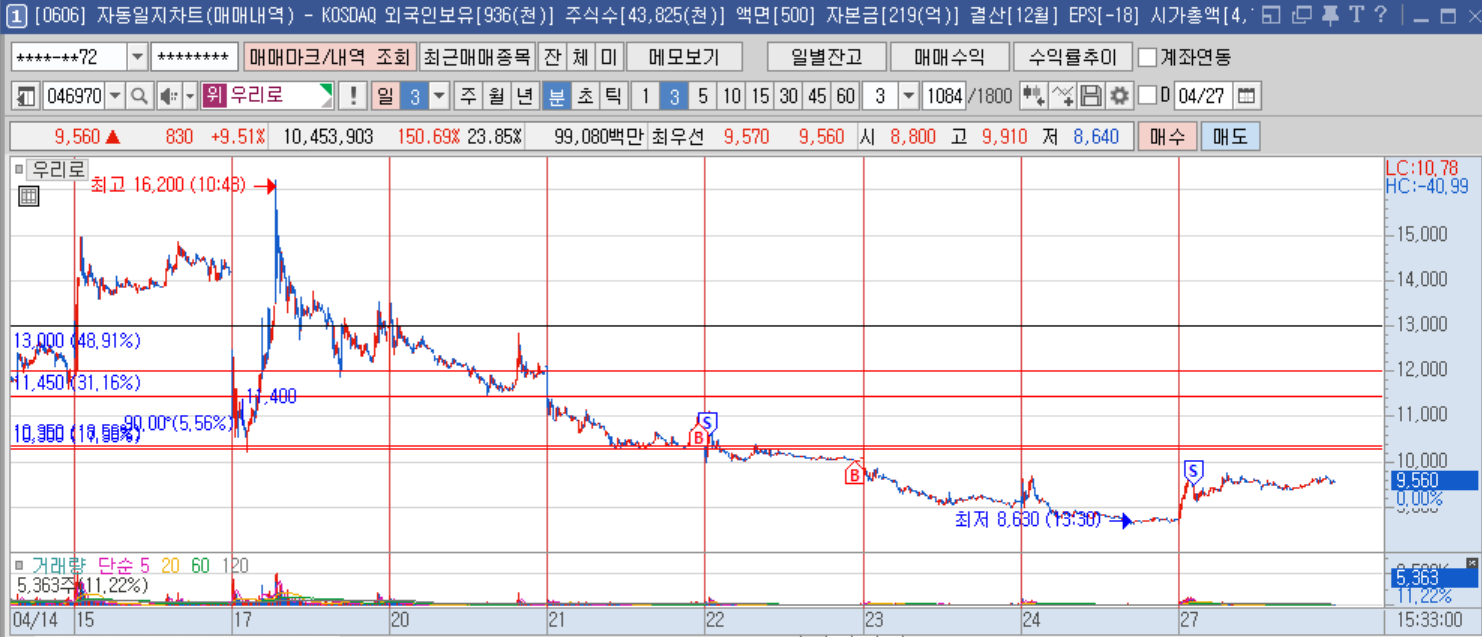Image resolution: width=1482 pixels, height=637 pixels.
Task: Select the 15 minute interval
Action: 761,96
